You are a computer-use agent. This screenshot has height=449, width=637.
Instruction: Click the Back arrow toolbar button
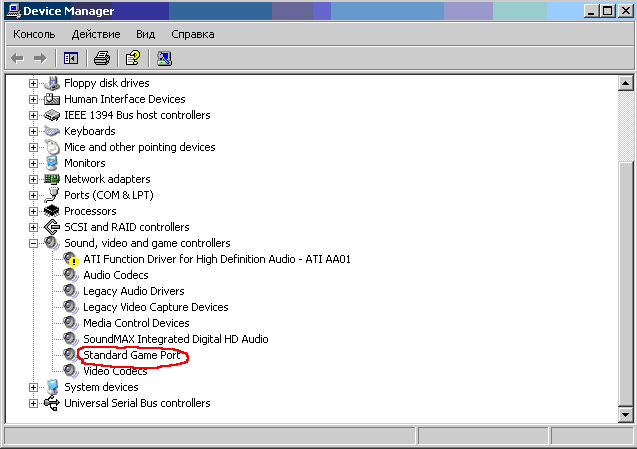17,58
